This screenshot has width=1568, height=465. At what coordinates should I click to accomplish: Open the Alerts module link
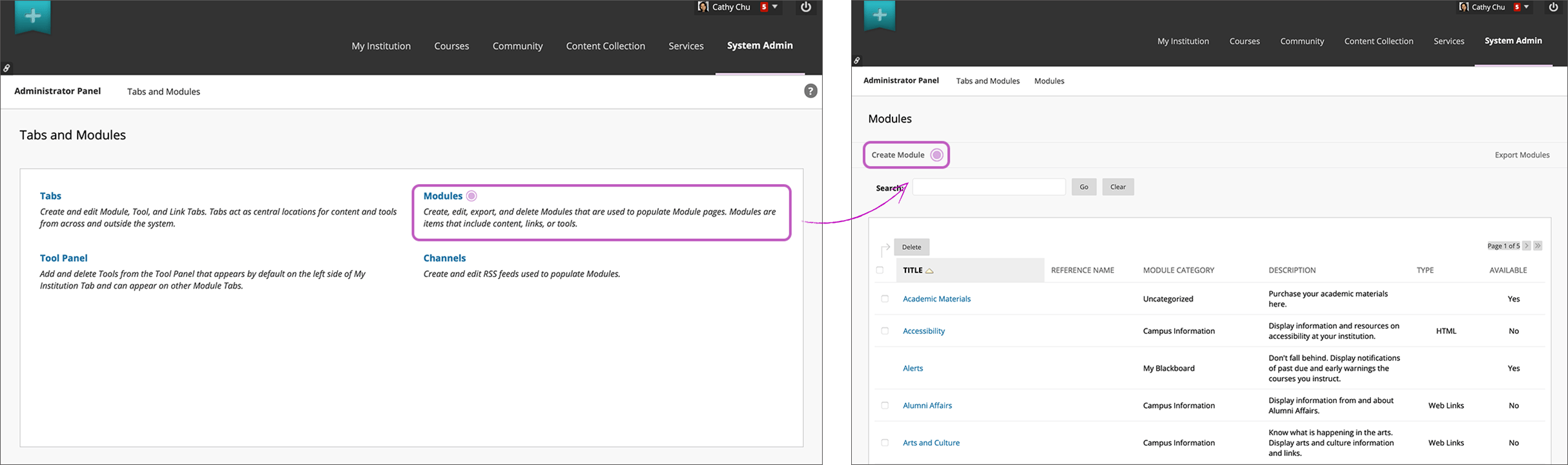[x=913, y=368]
